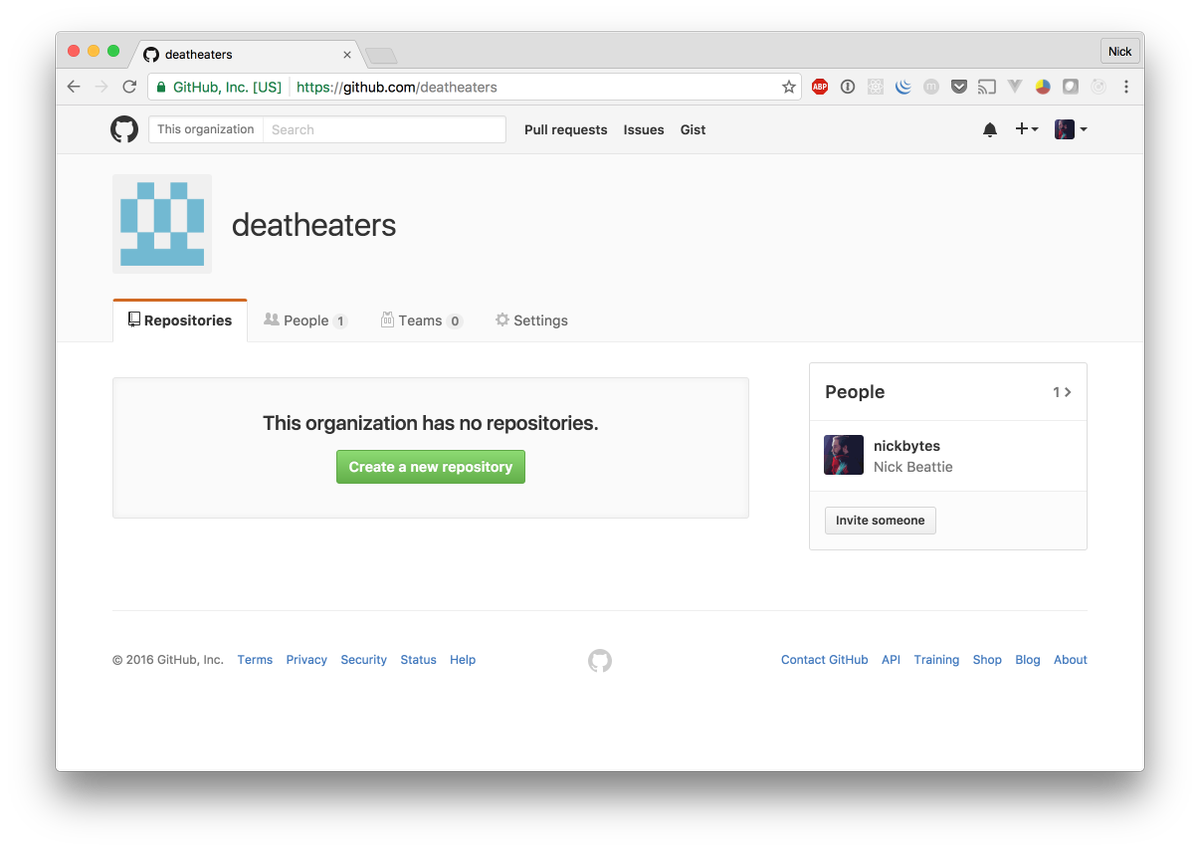Click the faded circular target extension icon
Screen dimensions: 1200x851
(x=1098, y=87)
